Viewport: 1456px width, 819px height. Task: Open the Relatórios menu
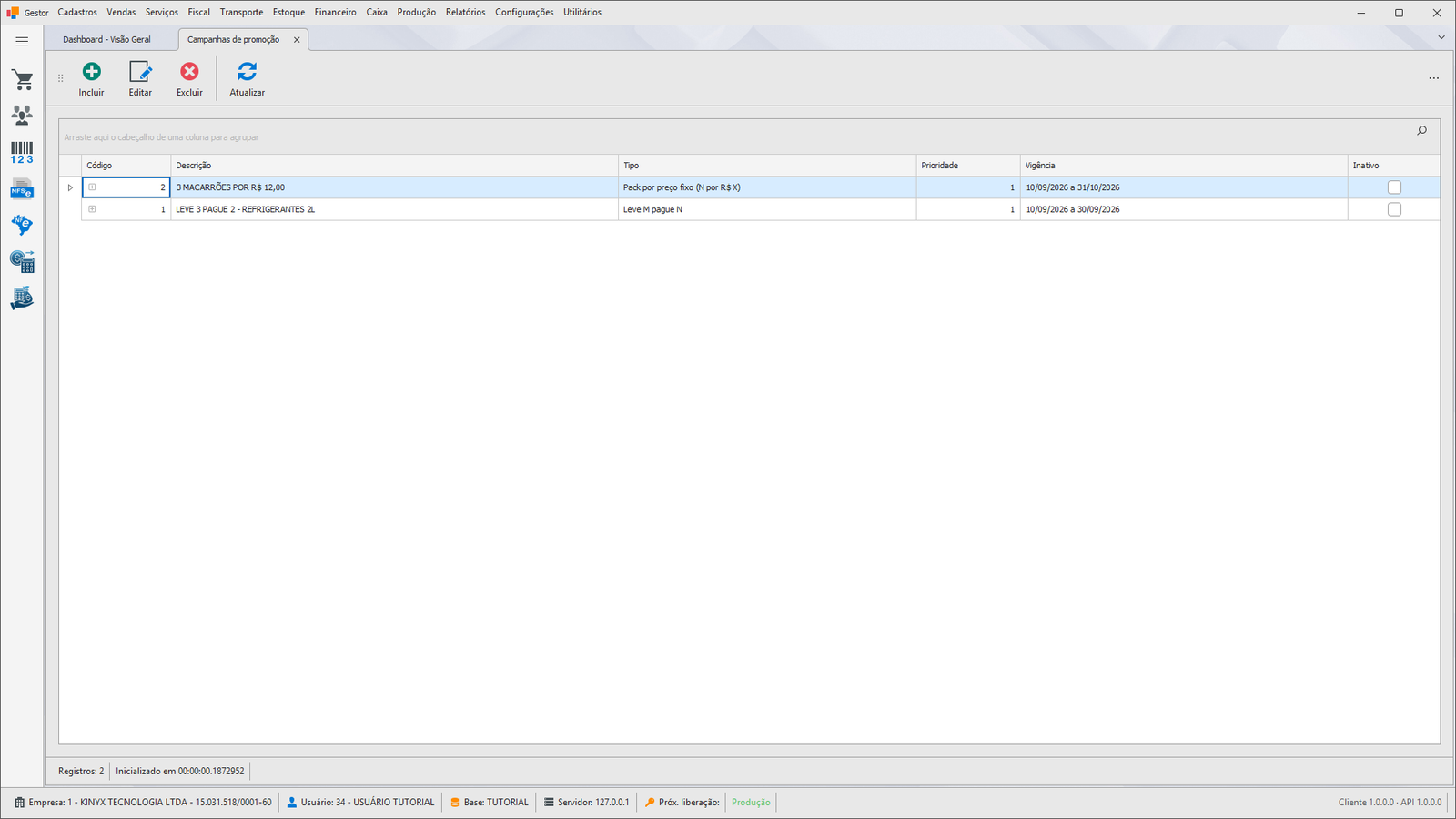pos(465,12)
